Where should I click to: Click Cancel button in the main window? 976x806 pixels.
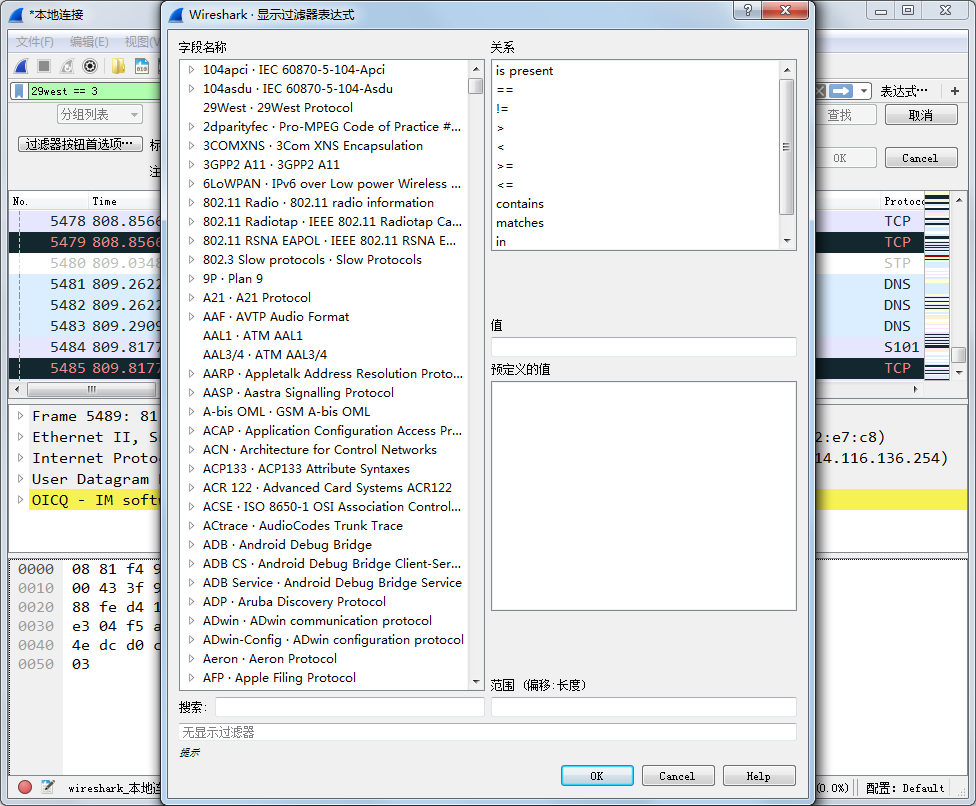click(921, 158)
